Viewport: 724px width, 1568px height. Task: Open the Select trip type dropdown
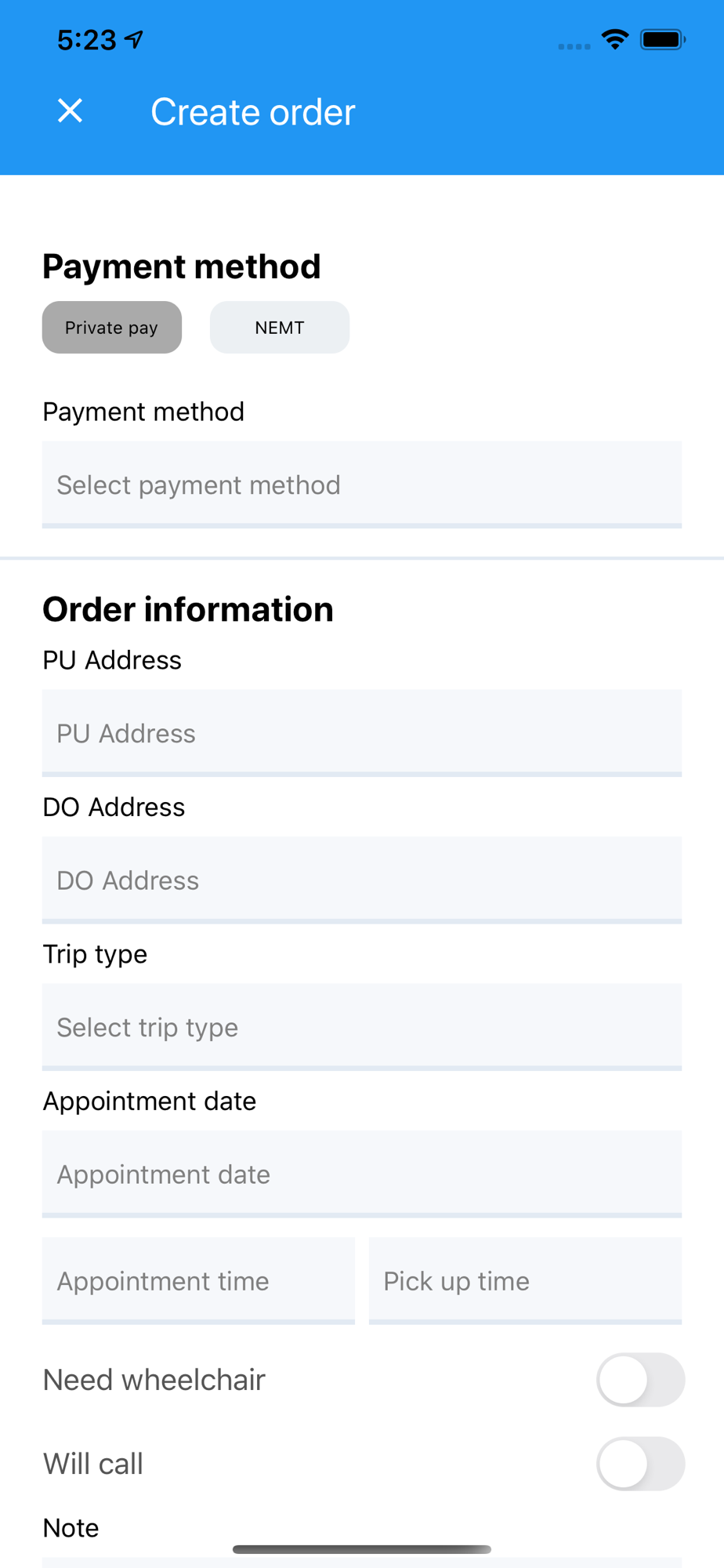(x=362, y=1027)
